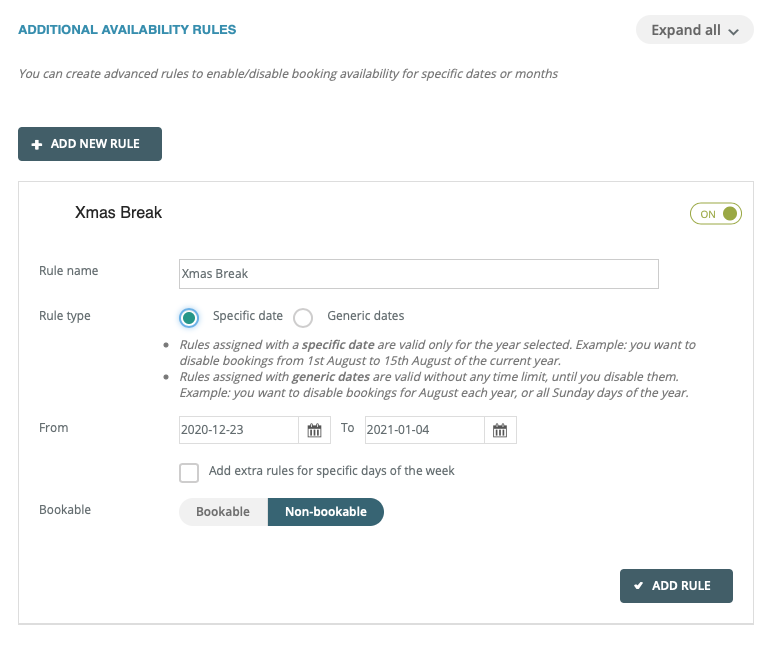This screenshot has height=656, width=773.
Task: Click the From date input field
Action: click(x=239, y=430)
